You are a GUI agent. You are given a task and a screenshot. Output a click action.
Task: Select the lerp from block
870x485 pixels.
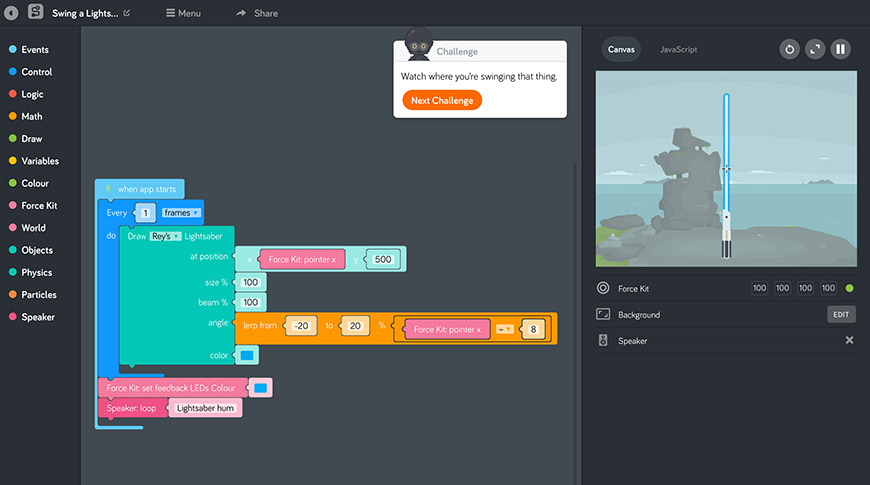tap(397, 329)
